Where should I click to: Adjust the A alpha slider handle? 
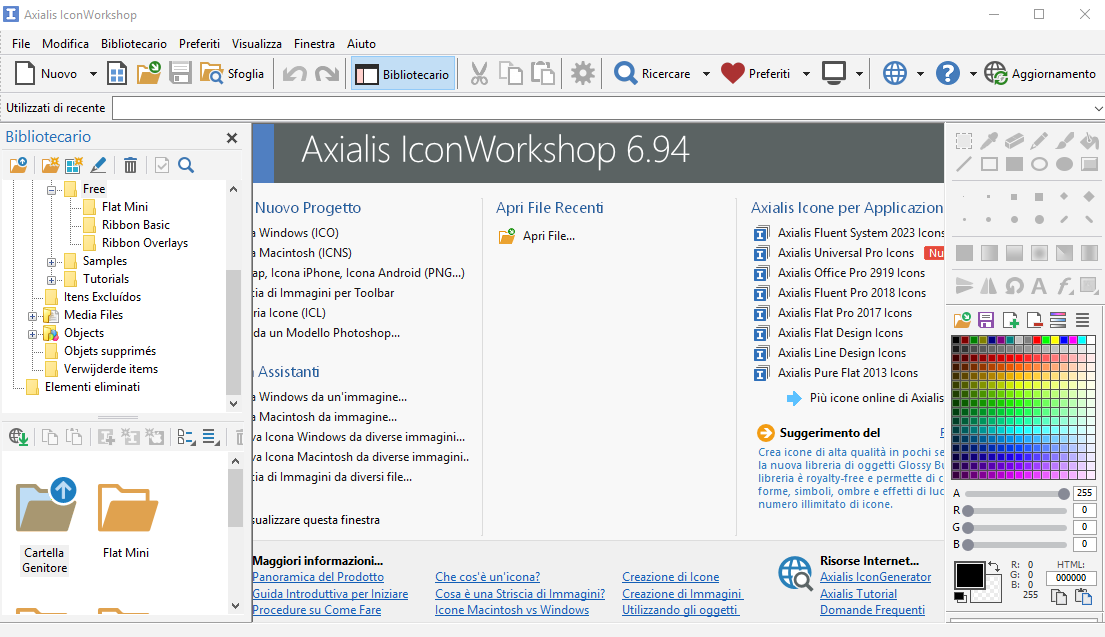tap(1063, 493)
